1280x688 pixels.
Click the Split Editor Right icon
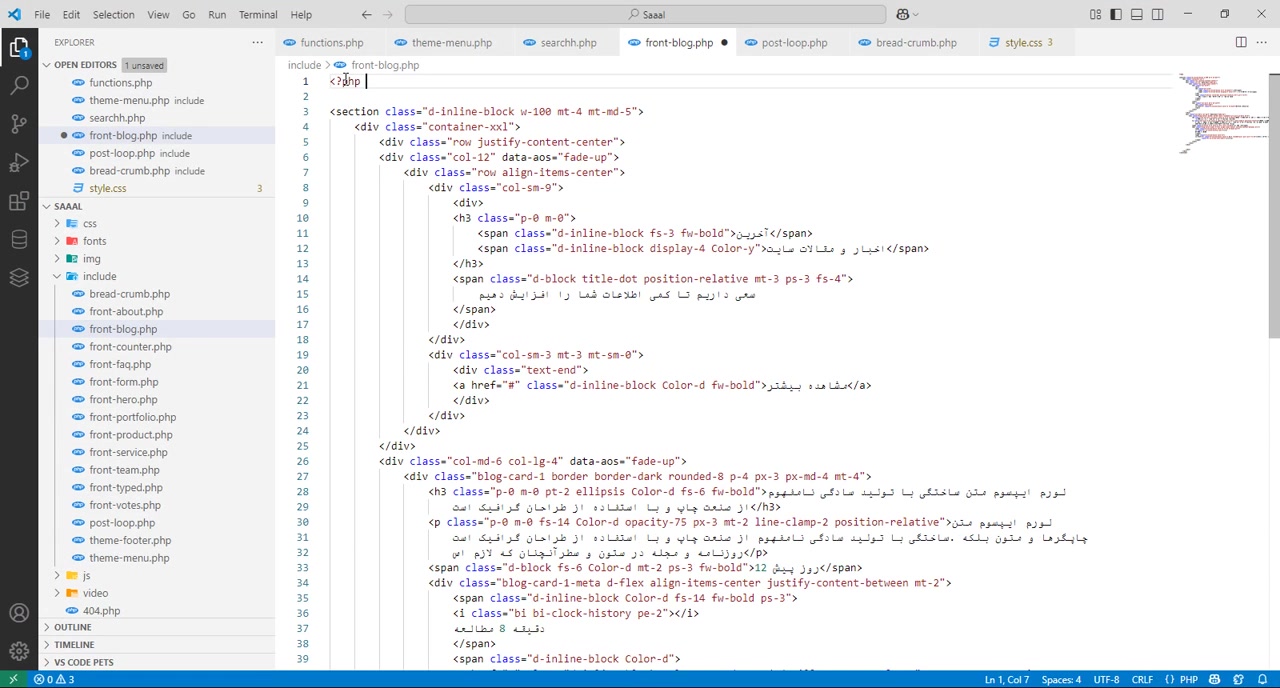point(1240,42)
